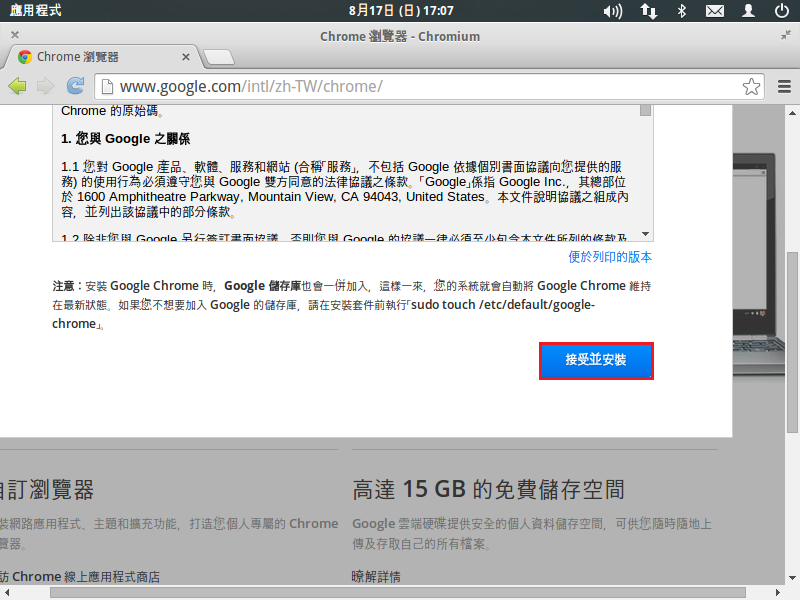Click the 接受並安裝 button
Image resolution: width=800 pixels, height=600 pixels.
click(596, 361)
